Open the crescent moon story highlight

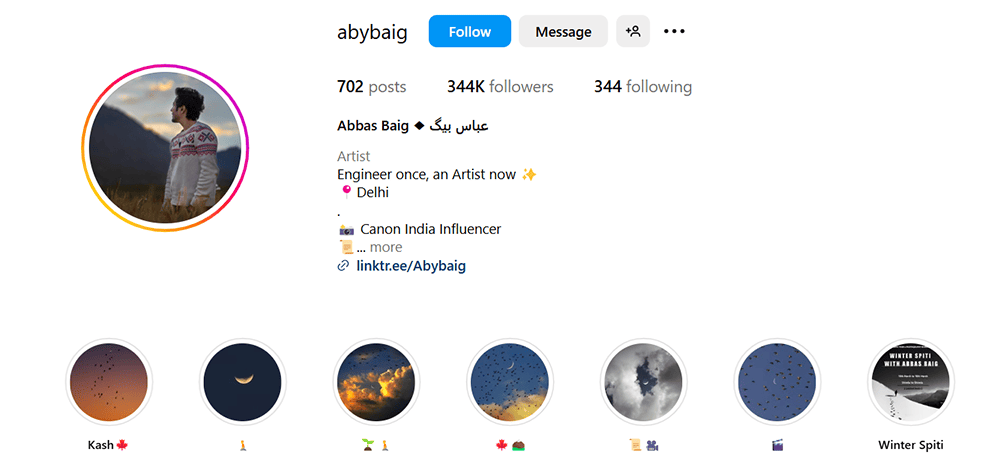242,382
